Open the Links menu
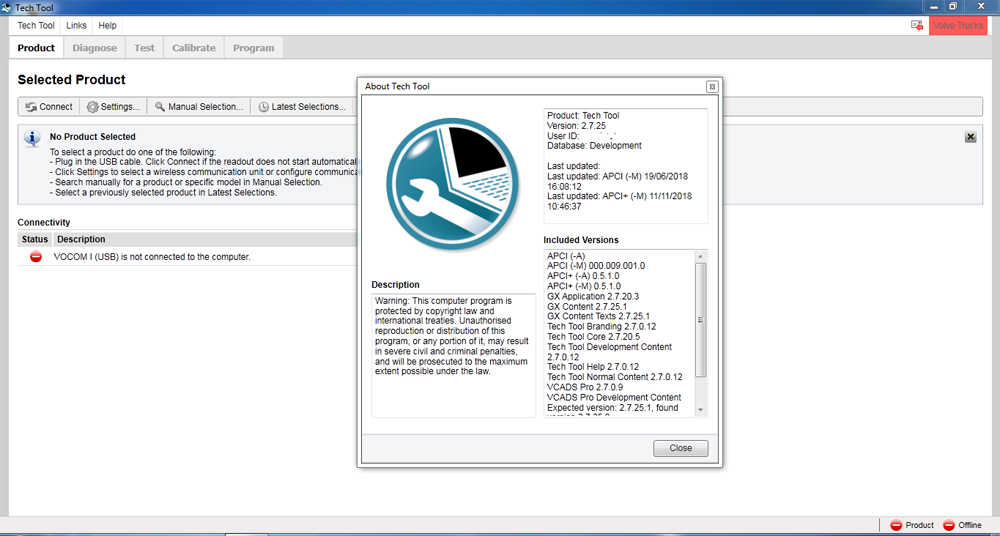Image resolution: width=1000 pixels, height=536 pixels. (77, 26)
